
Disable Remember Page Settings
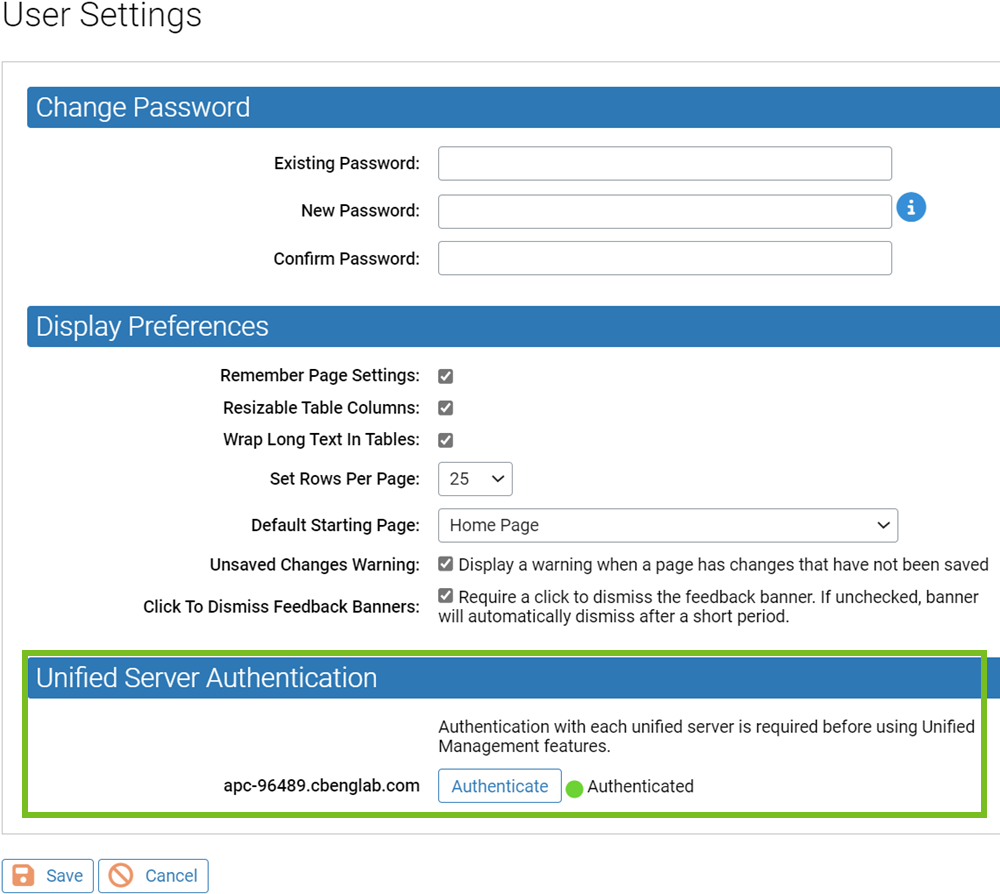point(445,376)
